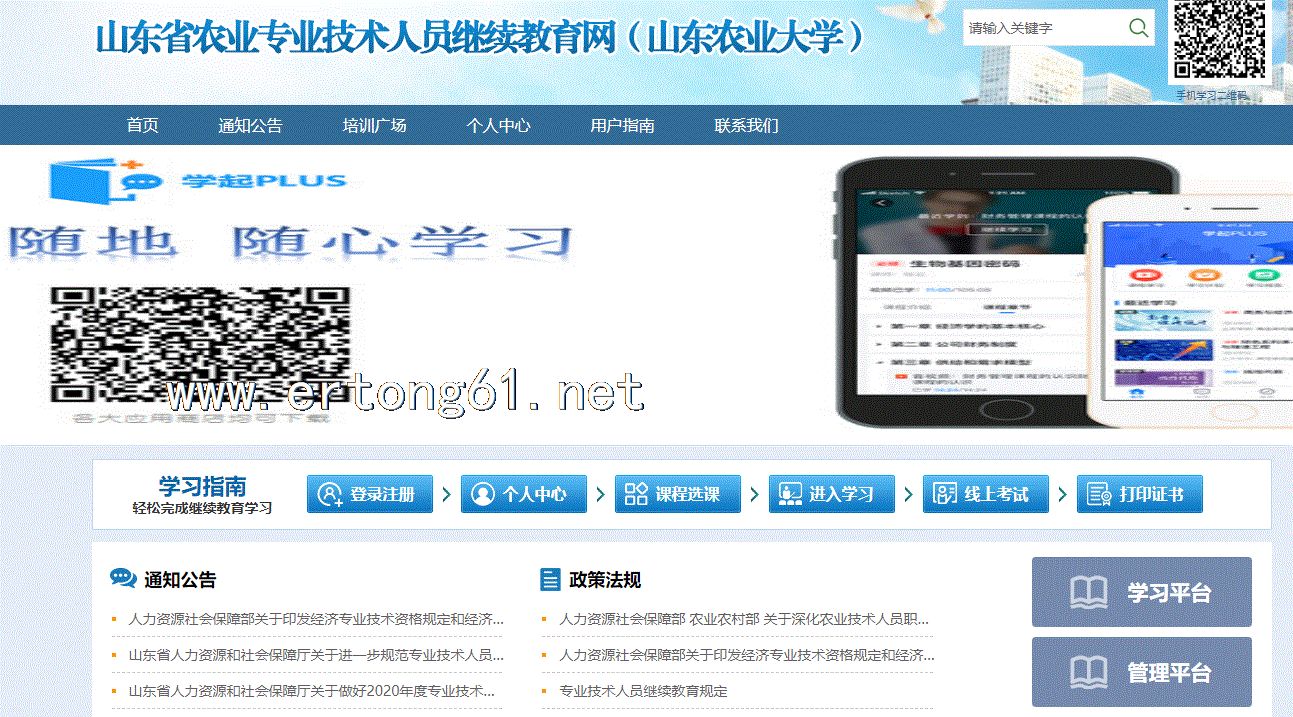Click the 进入学习 step button
The width and height of the screenshot is (1293, 717).
click(831, 494)
